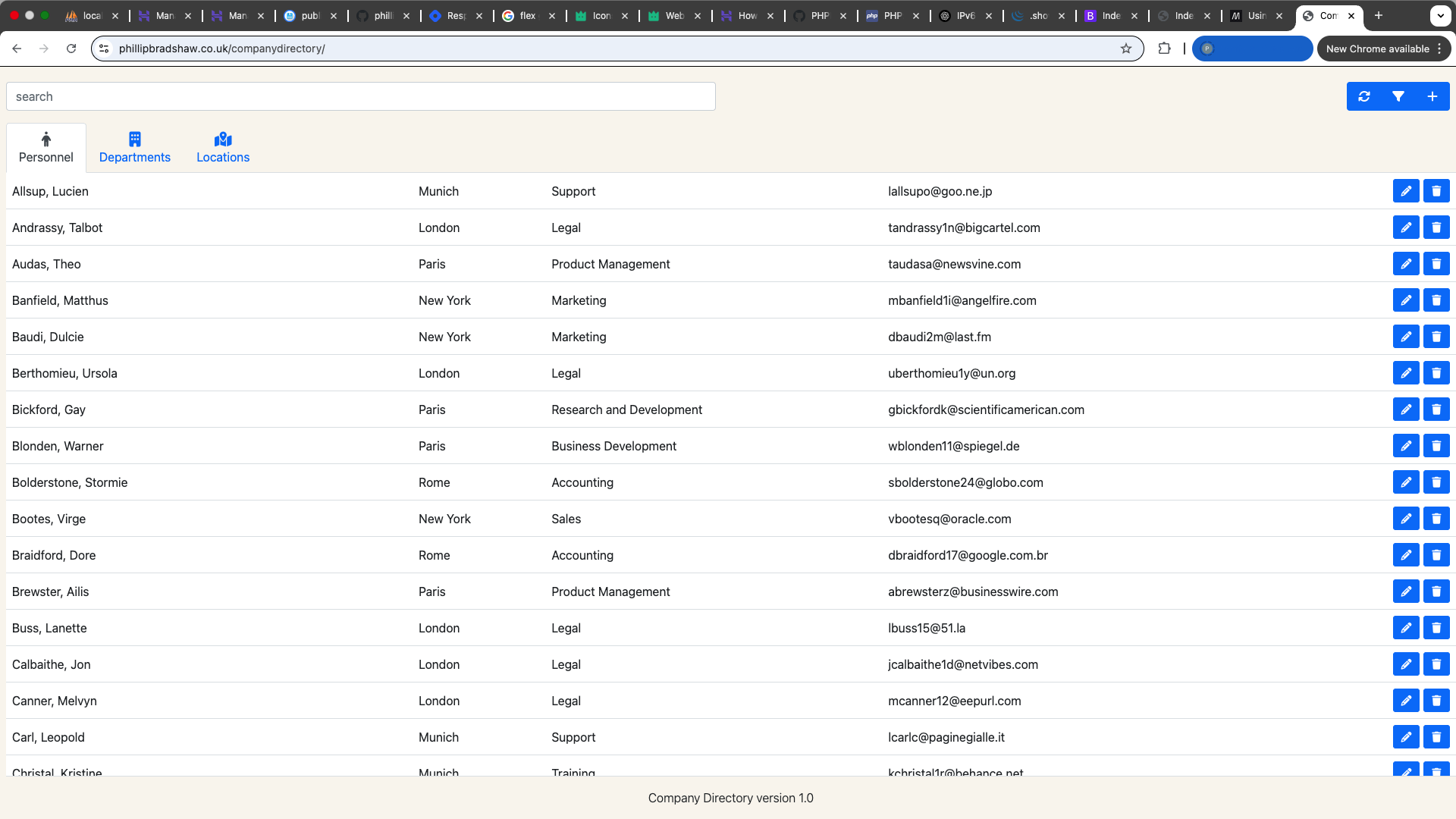The width and height of the screenshot is (1456, 819).
Task: Click the refresh data icon
Action: [1364, 96]
